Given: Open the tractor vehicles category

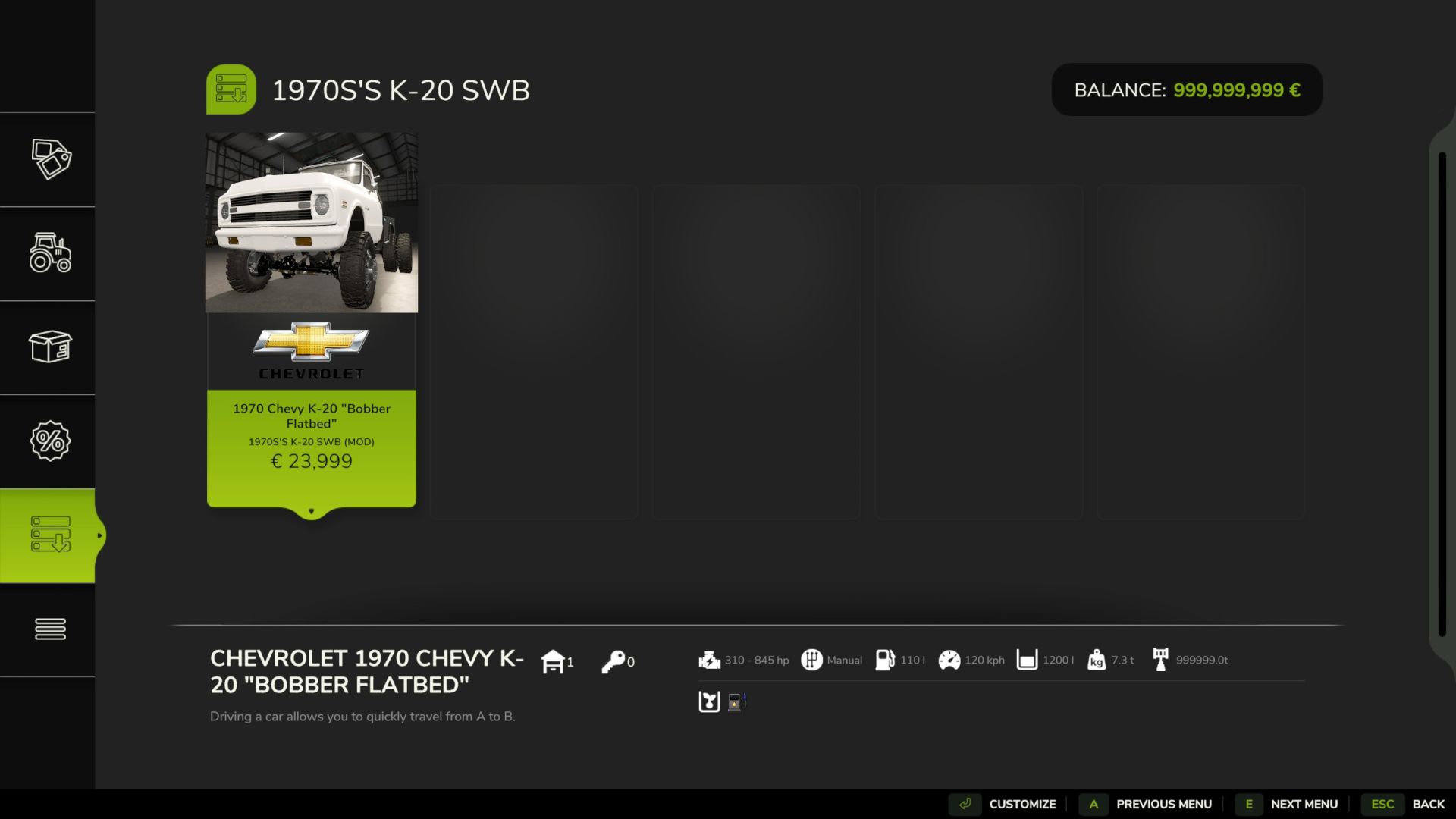Looking at the screenshot, I should 51,253.
